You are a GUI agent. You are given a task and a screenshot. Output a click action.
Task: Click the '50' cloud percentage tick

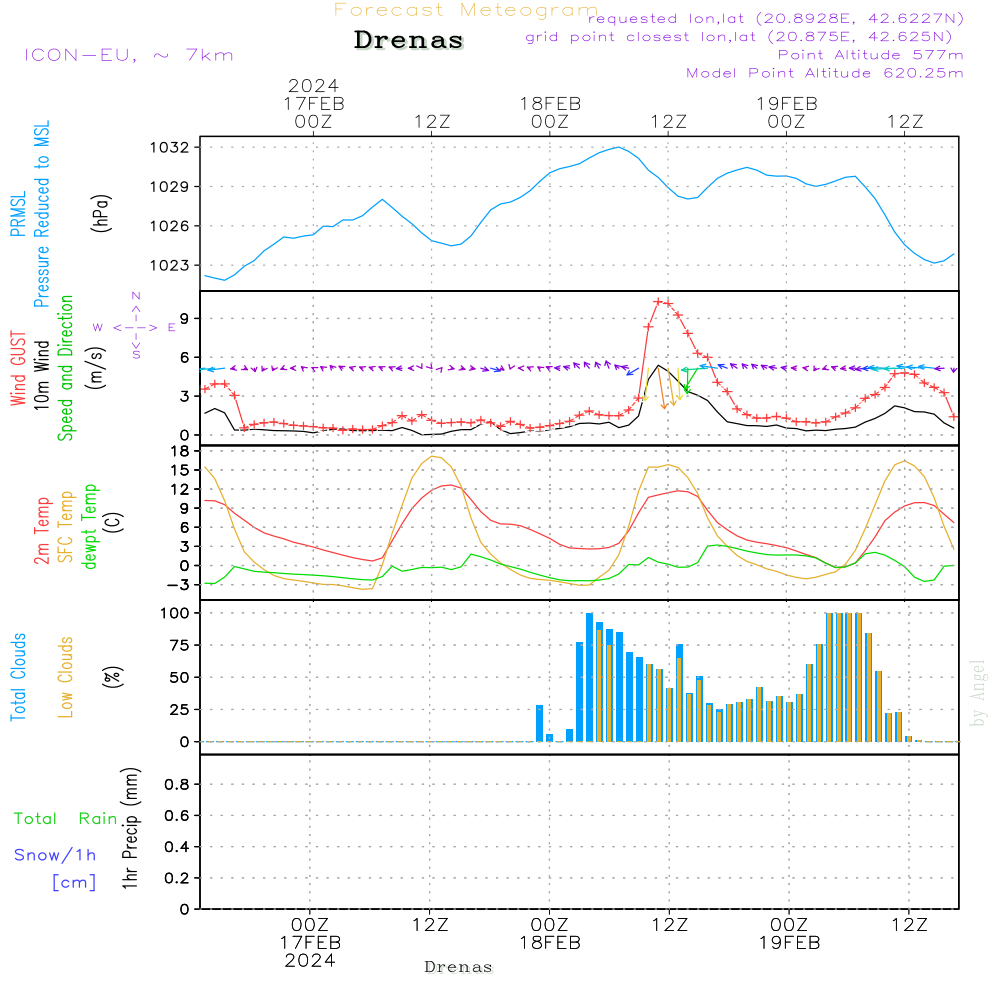click(180, 677)
